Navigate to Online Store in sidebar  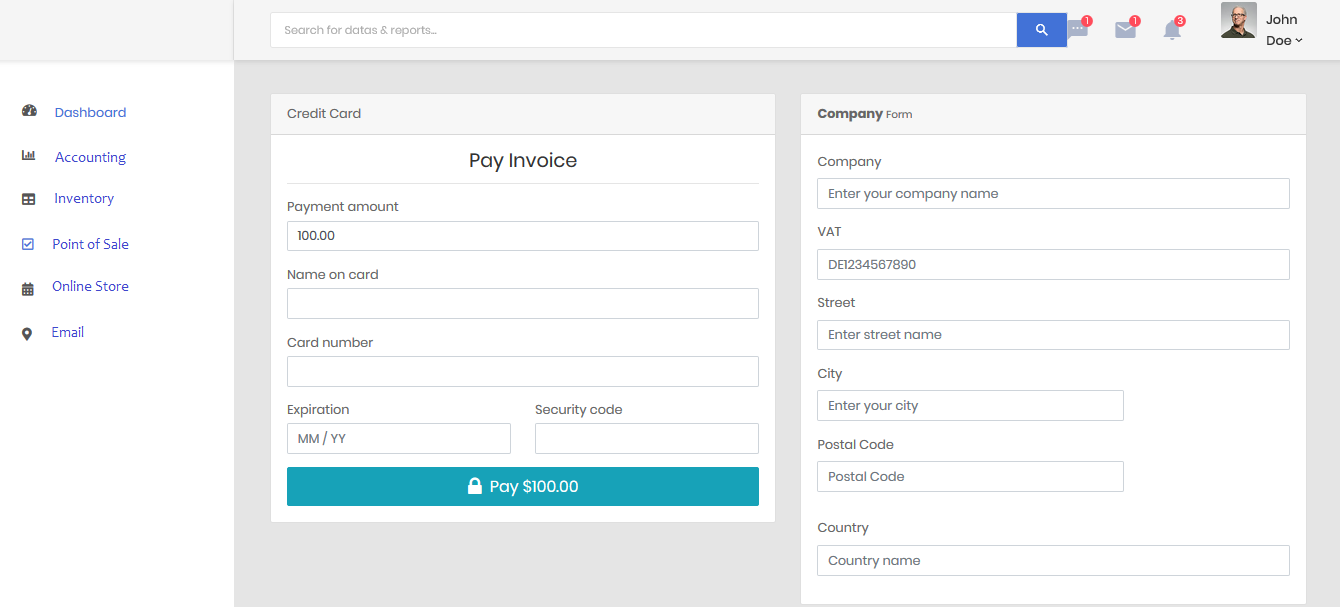point(90,286)
